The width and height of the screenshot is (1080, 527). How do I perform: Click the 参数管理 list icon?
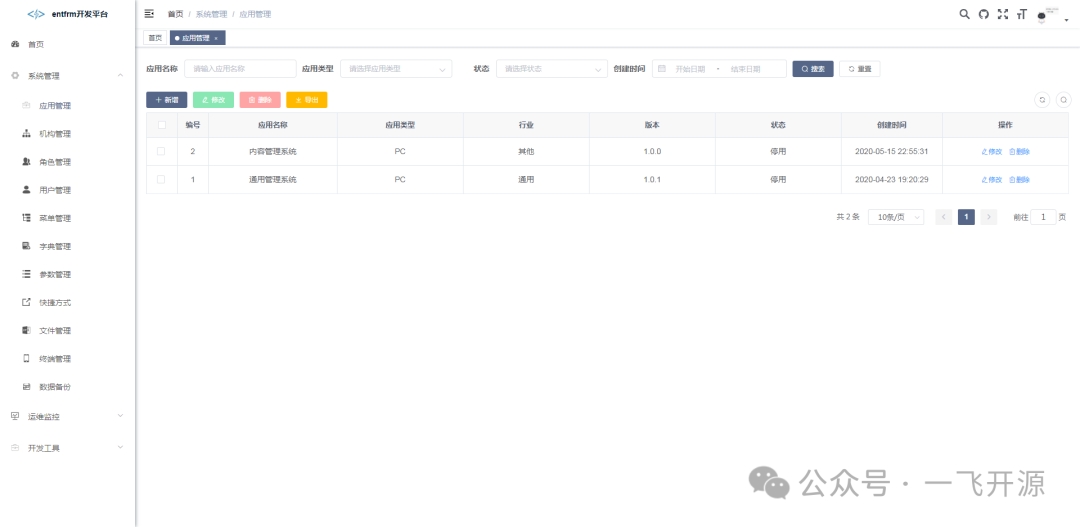tap(26, 274)
